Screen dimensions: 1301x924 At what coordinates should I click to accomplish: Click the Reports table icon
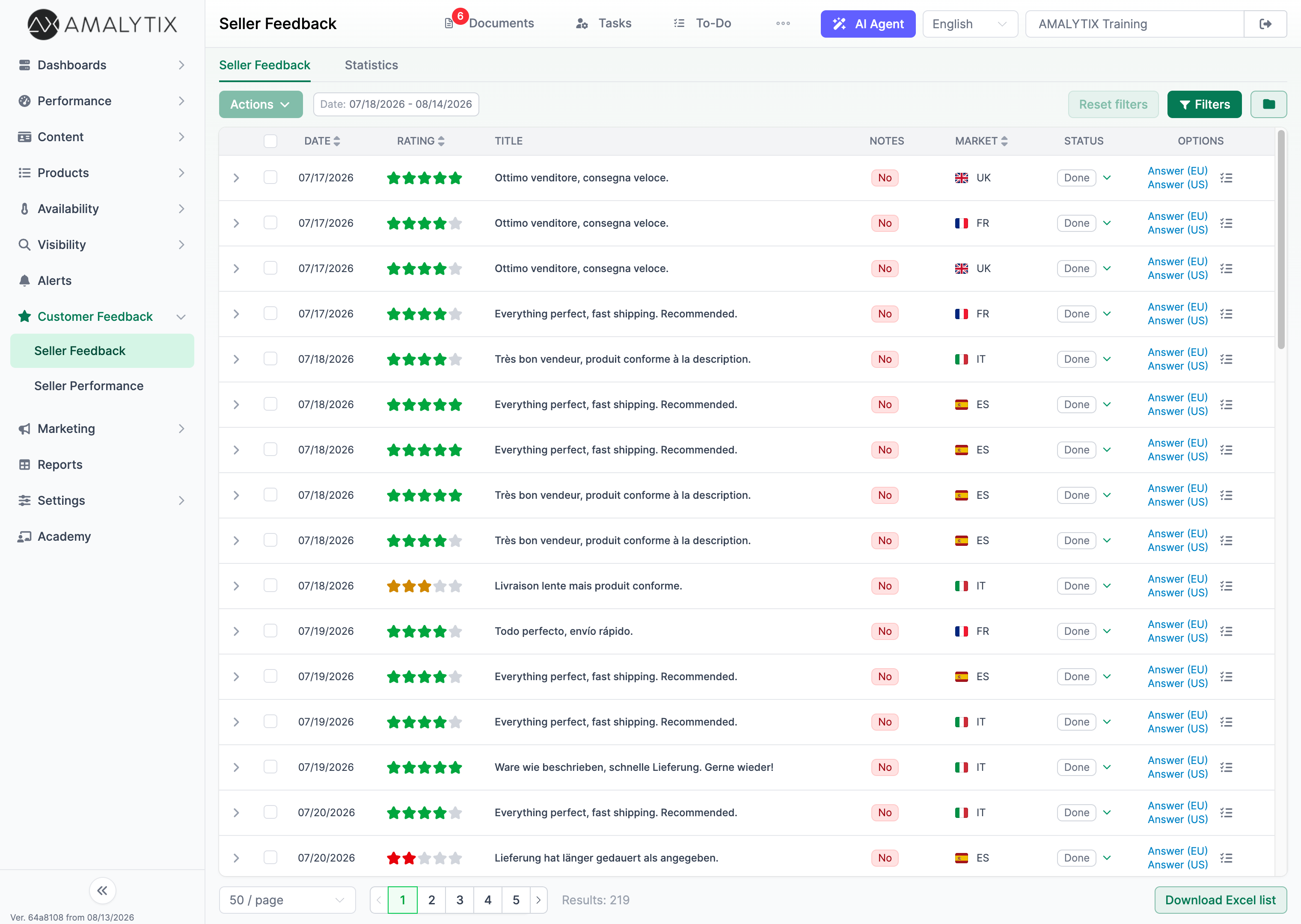tap(24, 464)
